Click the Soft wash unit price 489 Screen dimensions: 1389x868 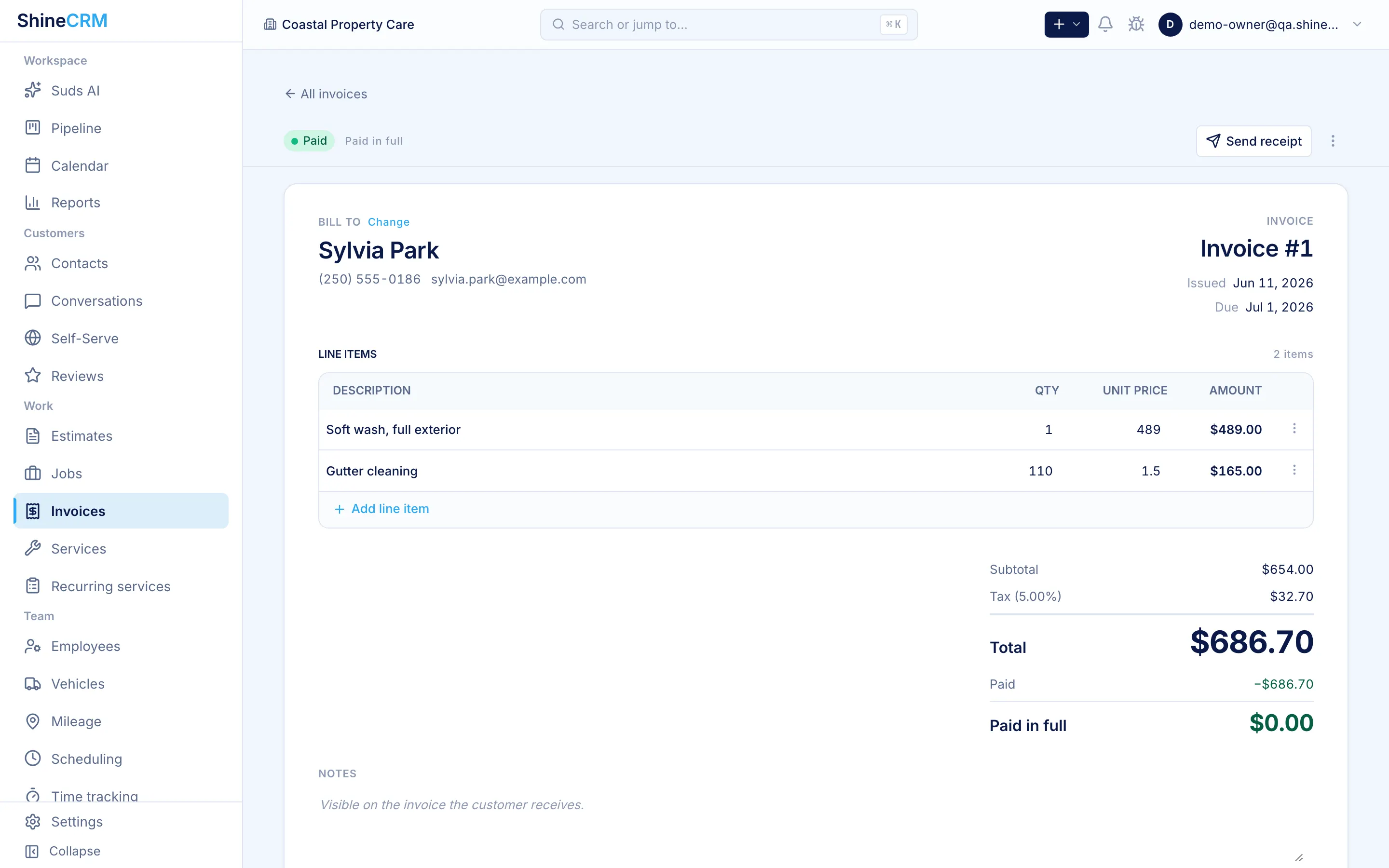[x=1148, y=429]
